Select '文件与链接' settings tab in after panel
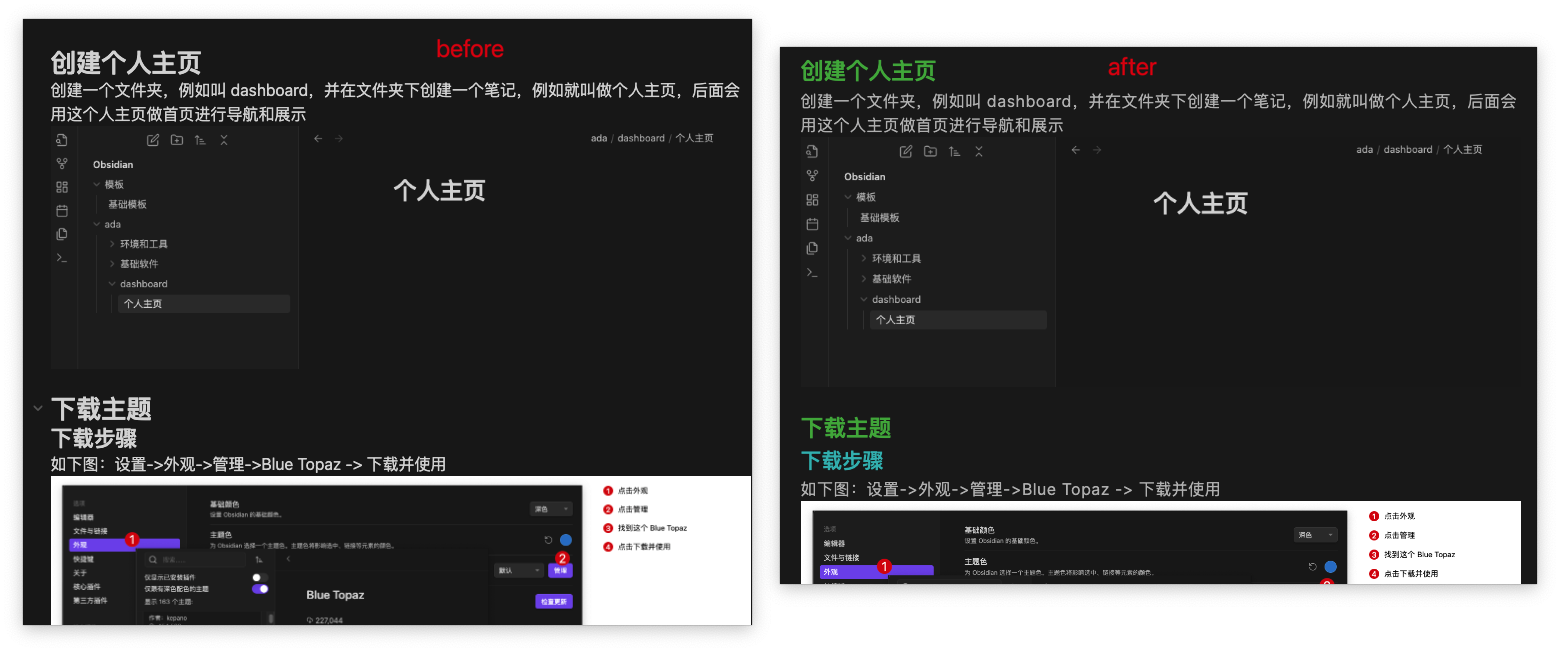Screen dimensions: 1560x652 coord(843,557)
